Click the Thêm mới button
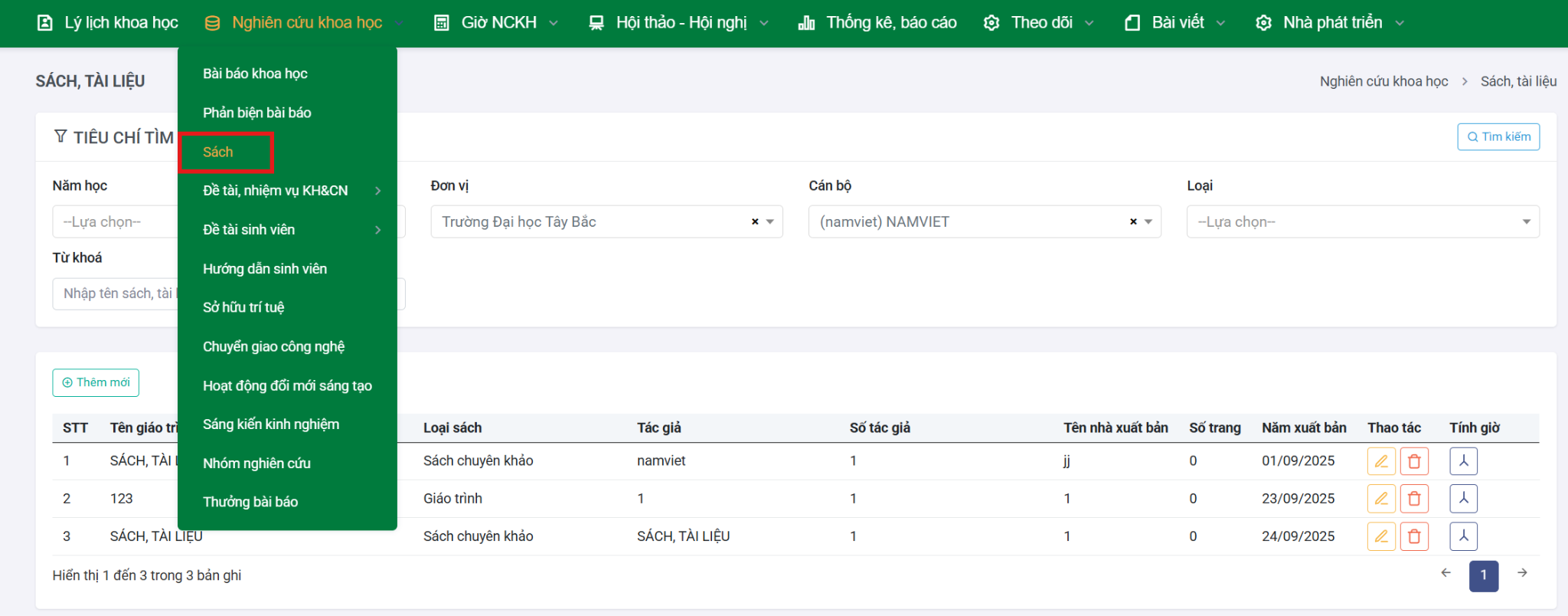Screen dimensions: 1568x616 pos(96,382)
